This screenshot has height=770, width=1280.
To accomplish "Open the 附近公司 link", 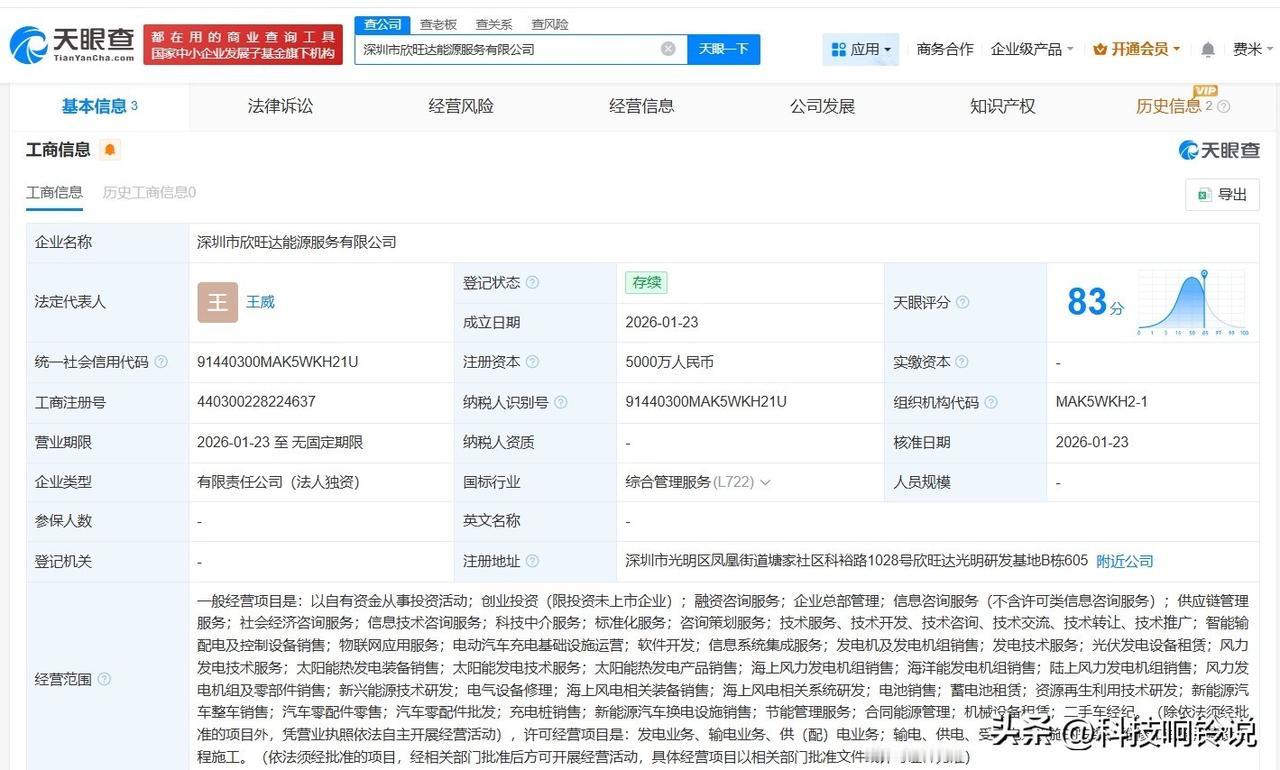I will 1124,561.
